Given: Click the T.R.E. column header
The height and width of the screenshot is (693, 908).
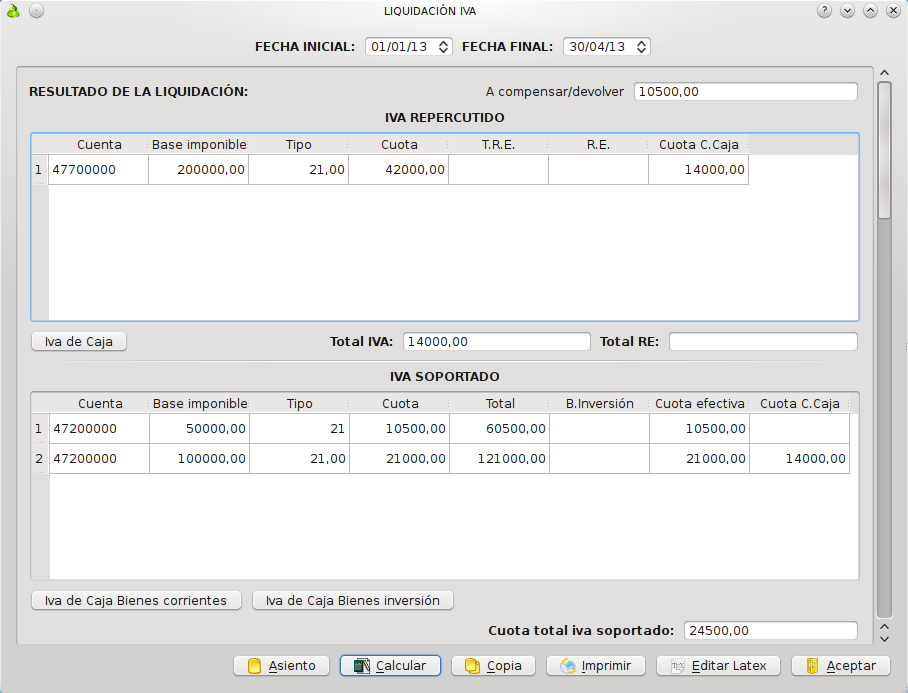Looking at the screenshot, I should pos(498,145).
